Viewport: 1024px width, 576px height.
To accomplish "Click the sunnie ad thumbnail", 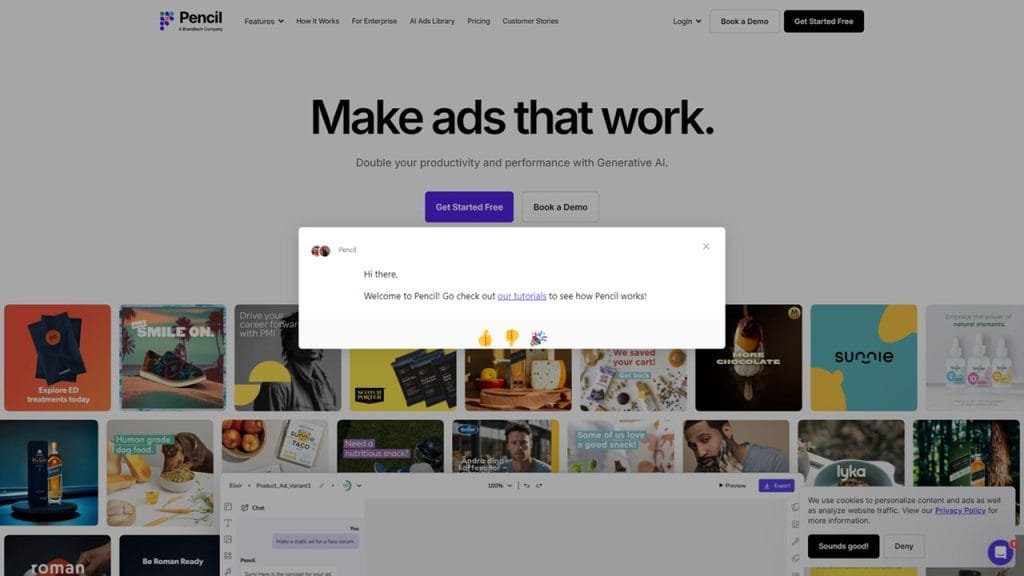I will [x=863, y=357].
